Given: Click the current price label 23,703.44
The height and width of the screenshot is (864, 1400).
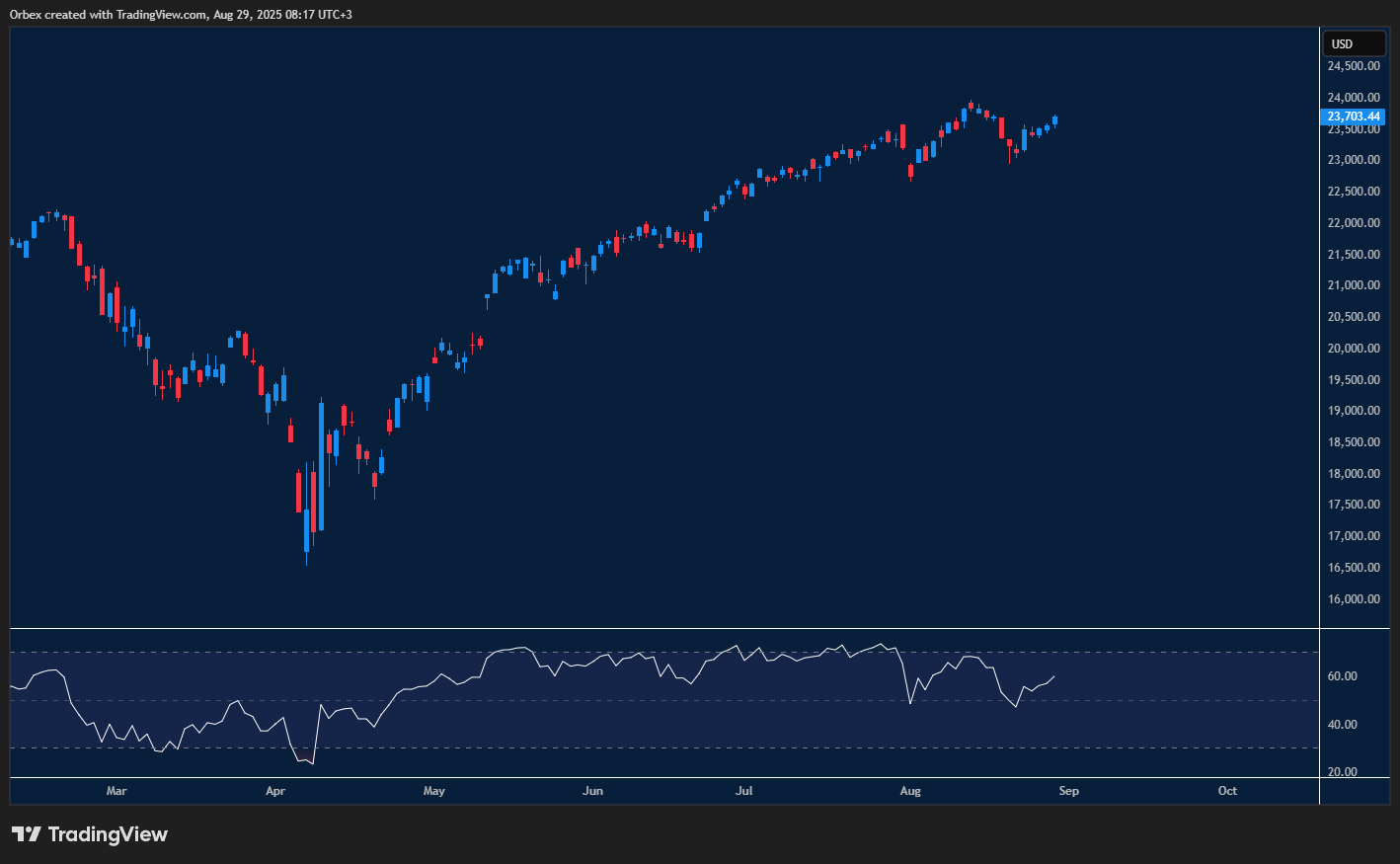Looking at the screenshot, I should (1353, 117).
